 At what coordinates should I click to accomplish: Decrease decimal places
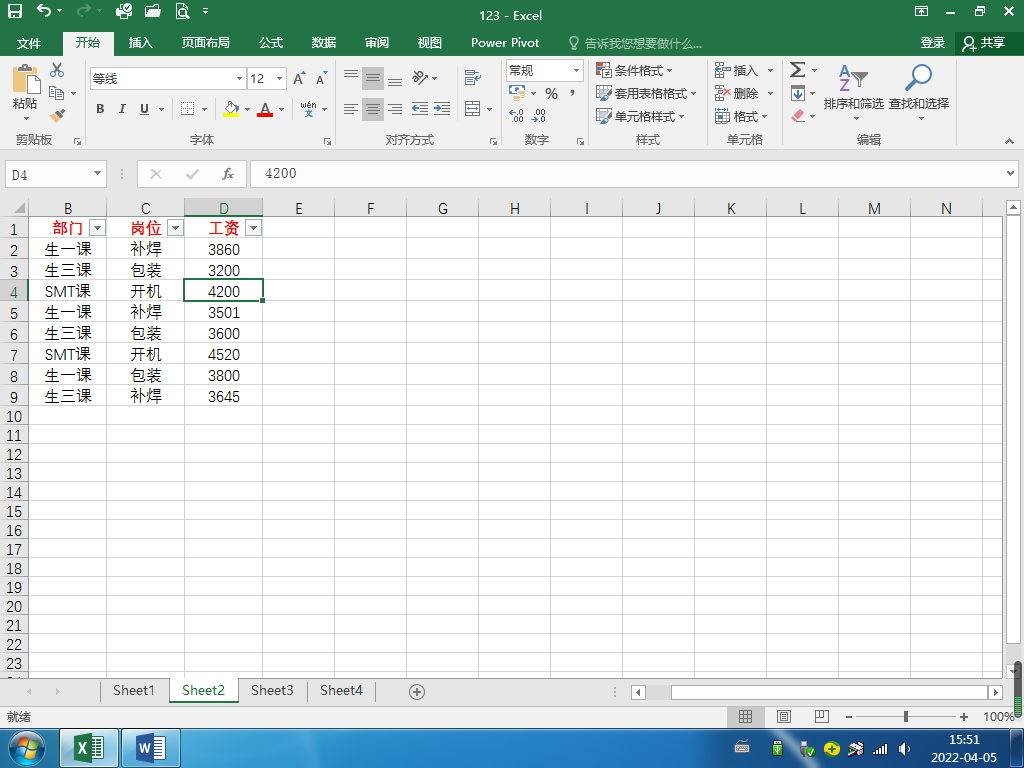(x=539, y=116)
